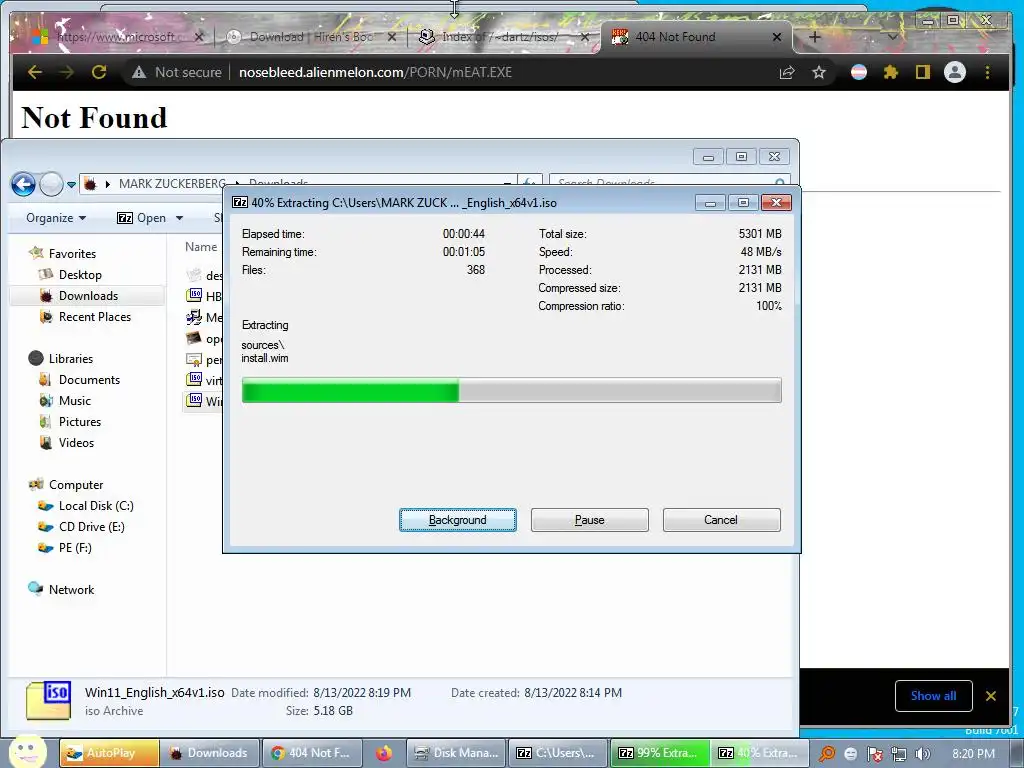Click the iso file icon in details pane
Viewport: 1024px width, 768px height.
point(48,701)
